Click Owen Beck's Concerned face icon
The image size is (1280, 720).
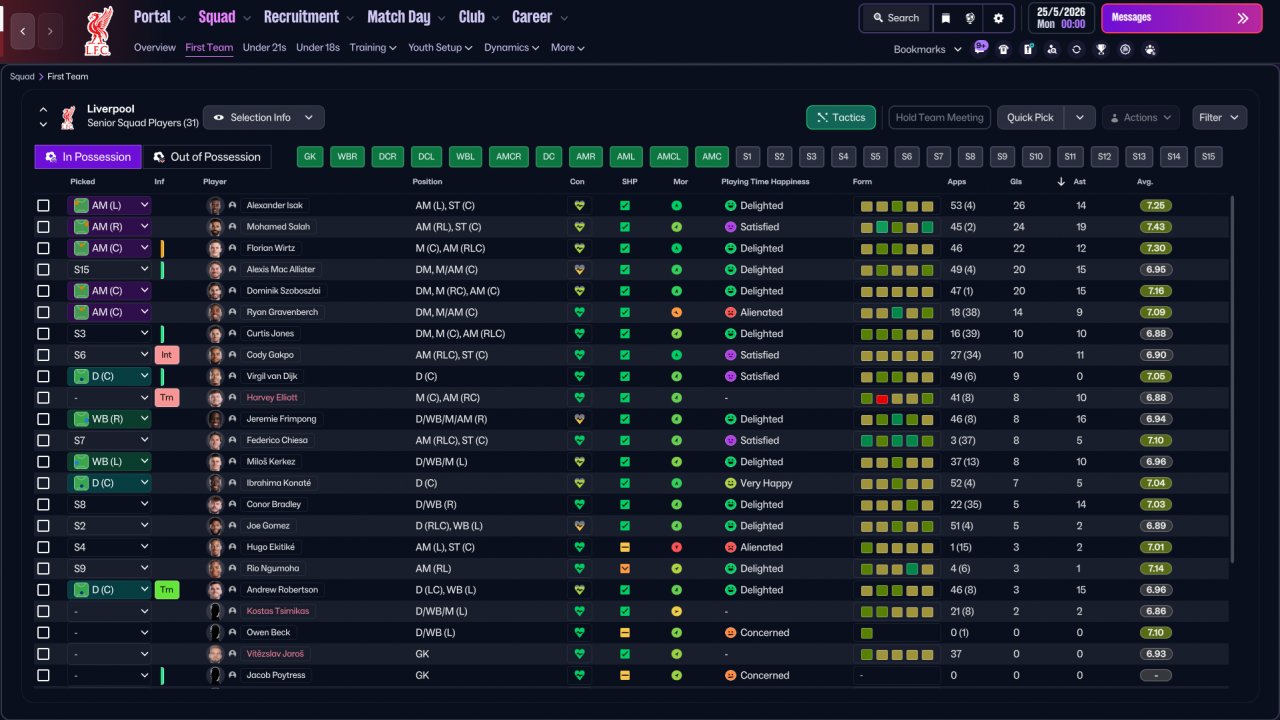pos(731,633)
